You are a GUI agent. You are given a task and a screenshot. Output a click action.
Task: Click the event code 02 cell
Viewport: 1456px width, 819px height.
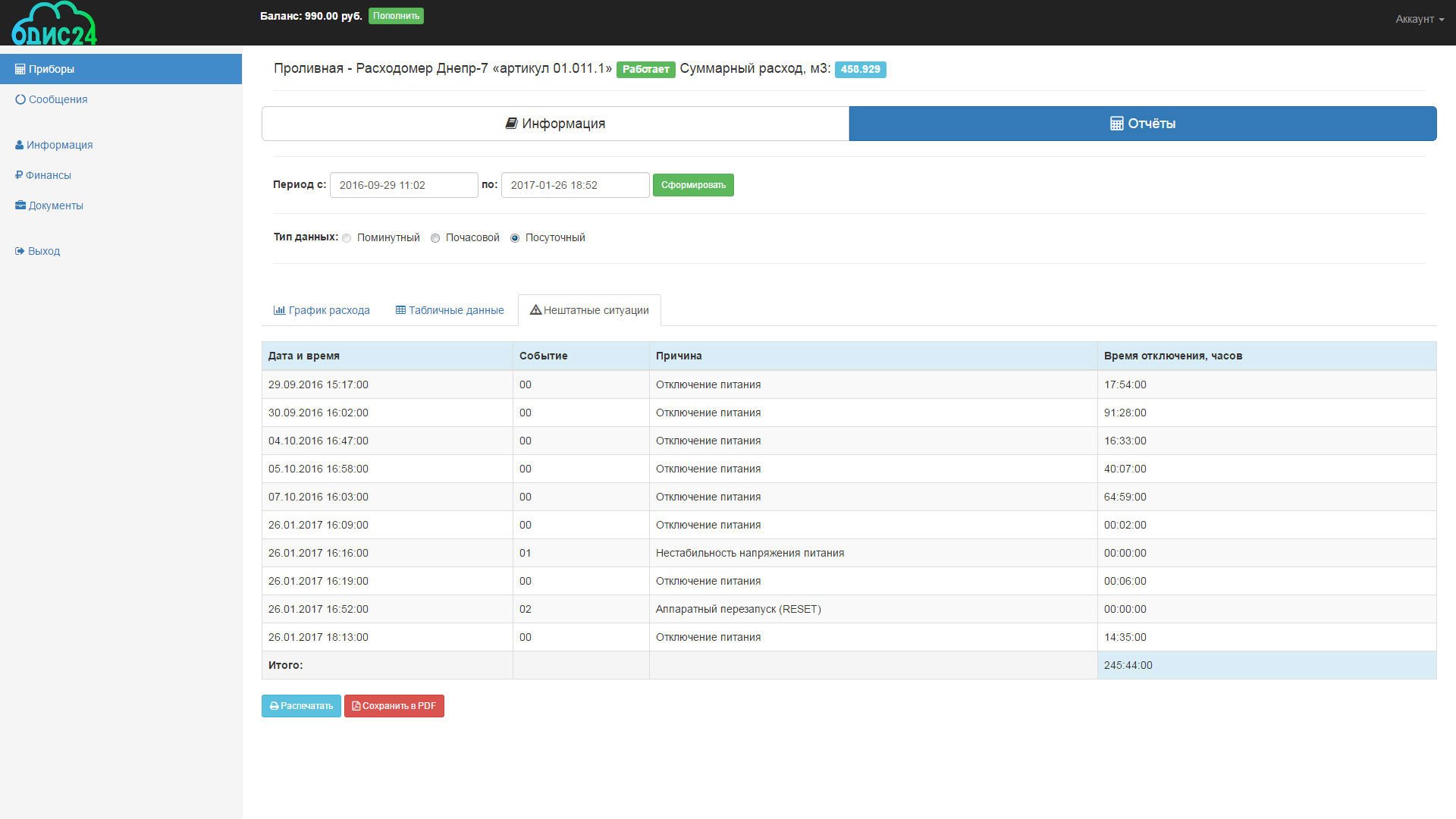(x=581, y=609)
